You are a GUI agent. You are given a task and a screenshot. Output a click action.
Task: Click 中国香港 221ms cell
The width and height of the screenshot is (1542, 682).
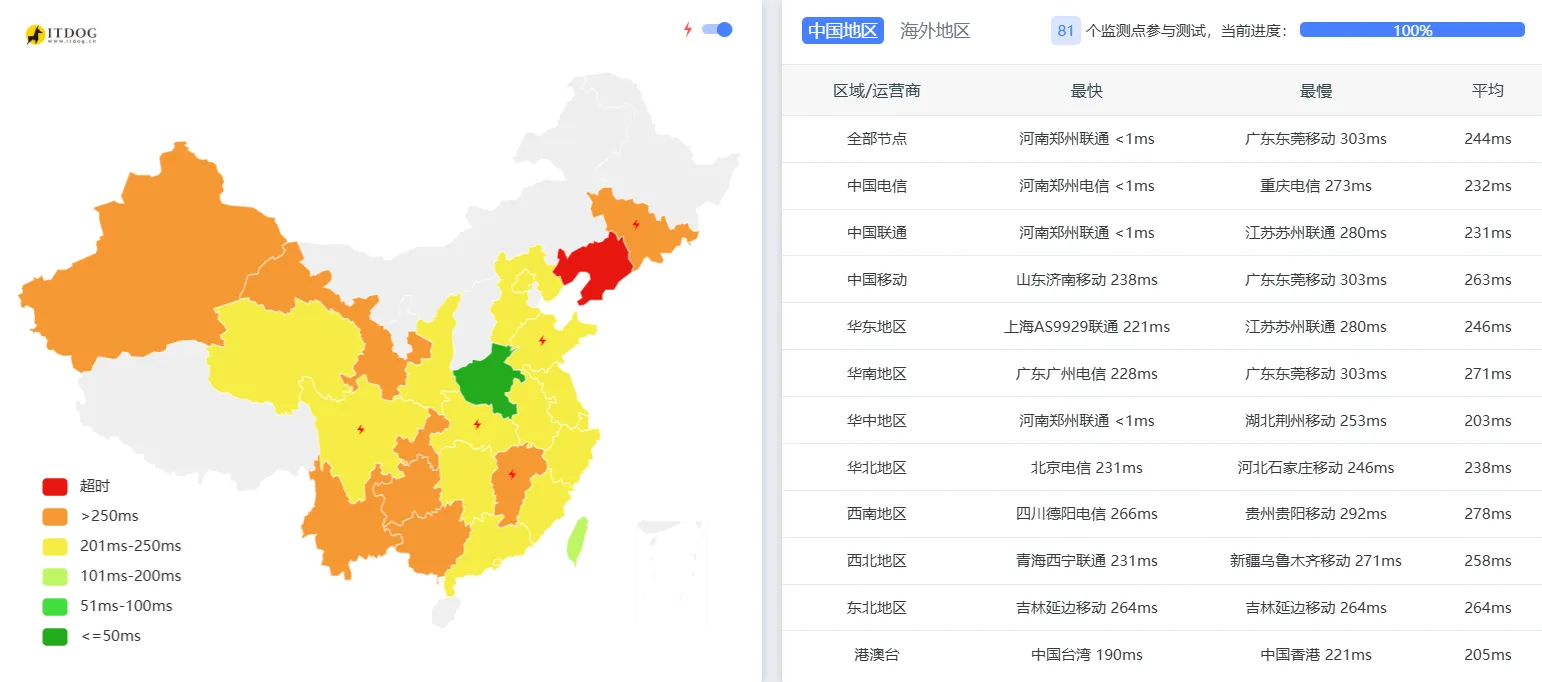click(1316, 655)
